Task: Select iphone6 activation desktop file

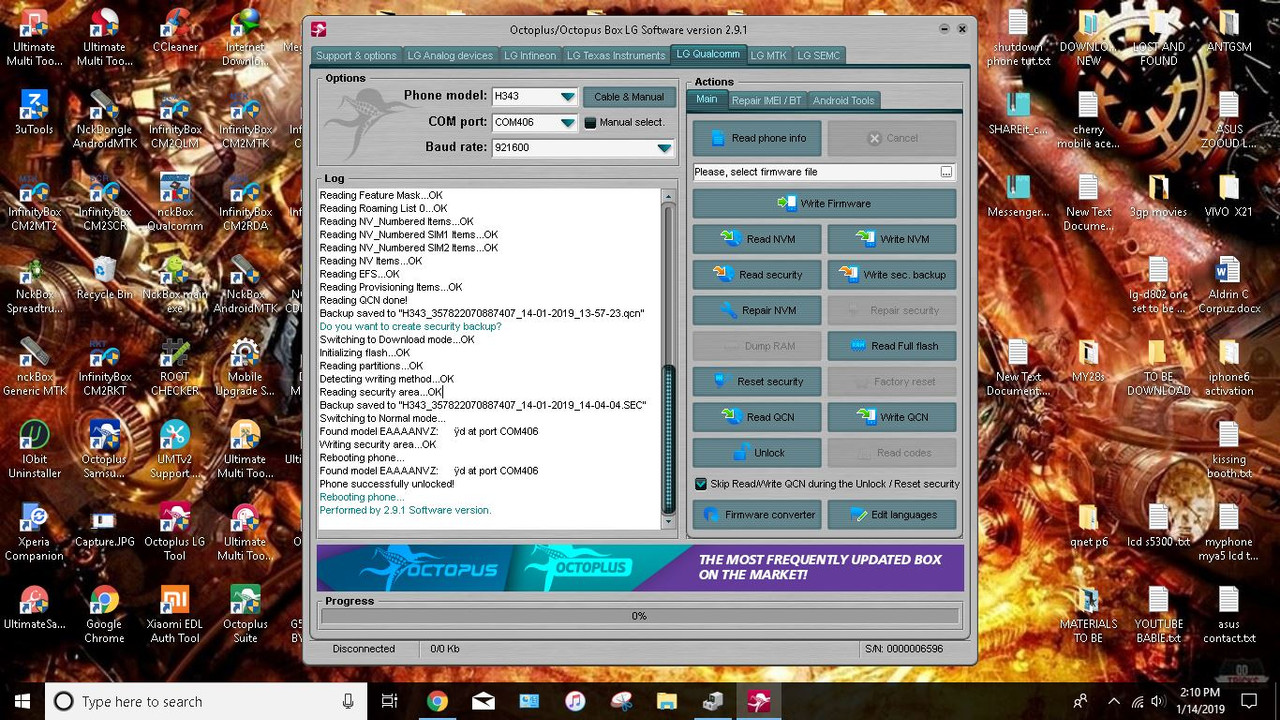Action: (x=1229, y=367)
